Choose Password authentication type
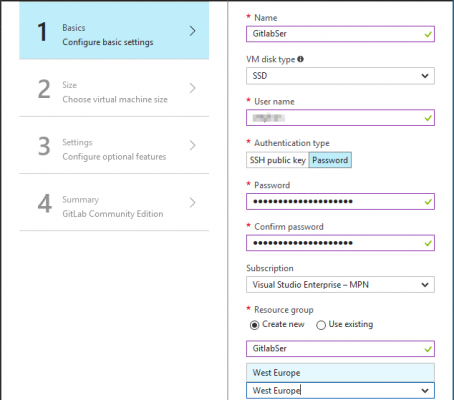 330,160
